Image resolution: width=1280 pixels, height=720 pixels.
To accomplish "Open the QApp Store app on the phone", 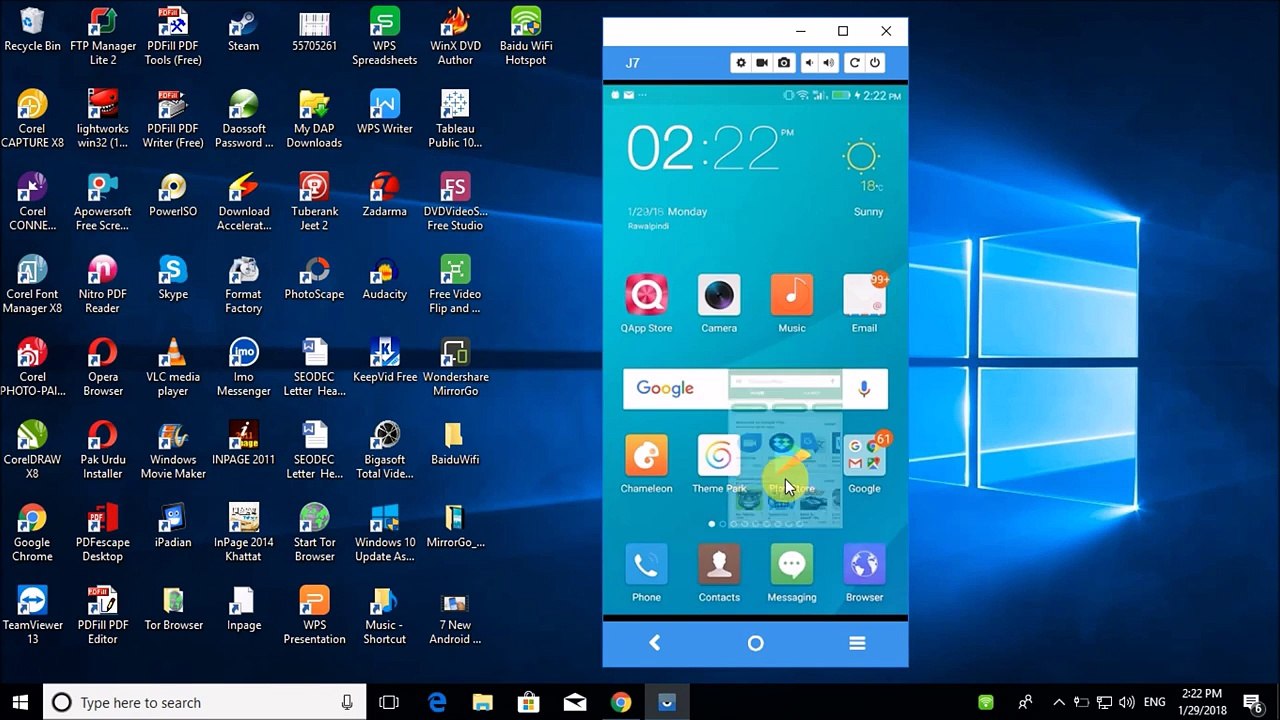I will point(646,303).
